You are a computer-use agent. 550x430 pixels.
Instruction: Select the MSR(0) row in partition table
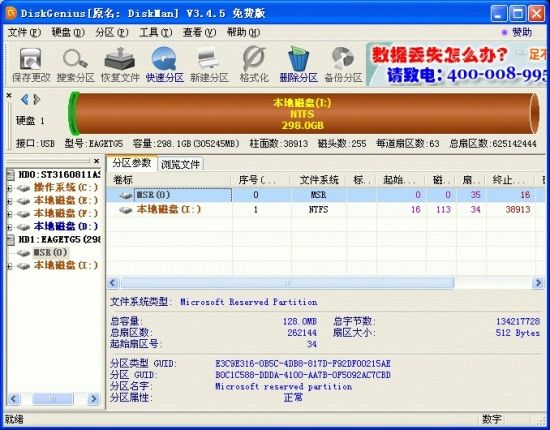[326, 195]
